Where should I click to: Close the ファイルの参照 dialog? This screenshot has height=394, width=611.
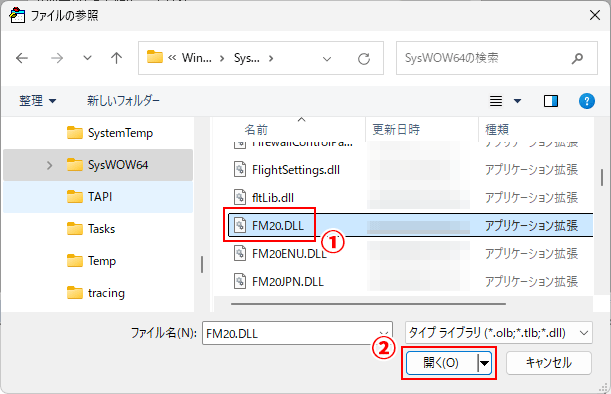(x=595, y=15)
